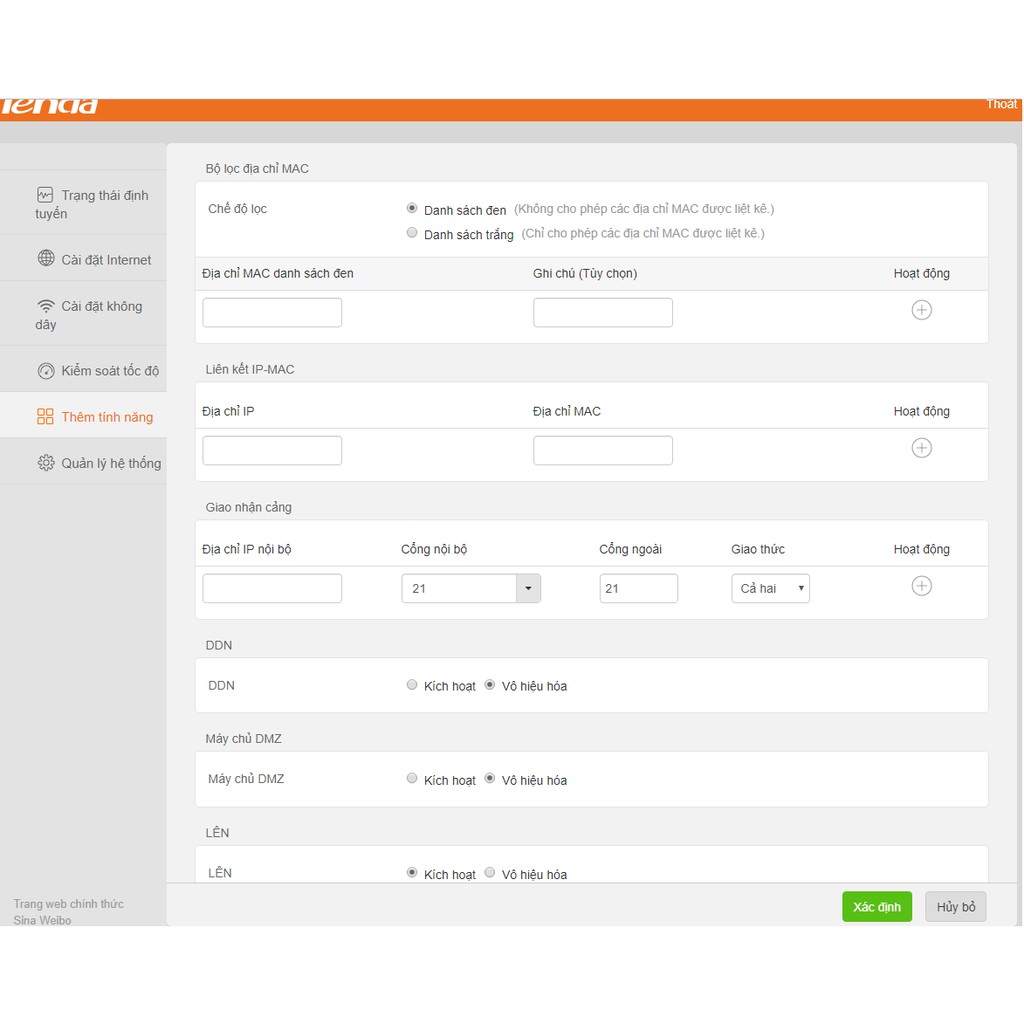
Task: Enable DDN with Kích hoạt radio
Action: [x=412, y=685]
